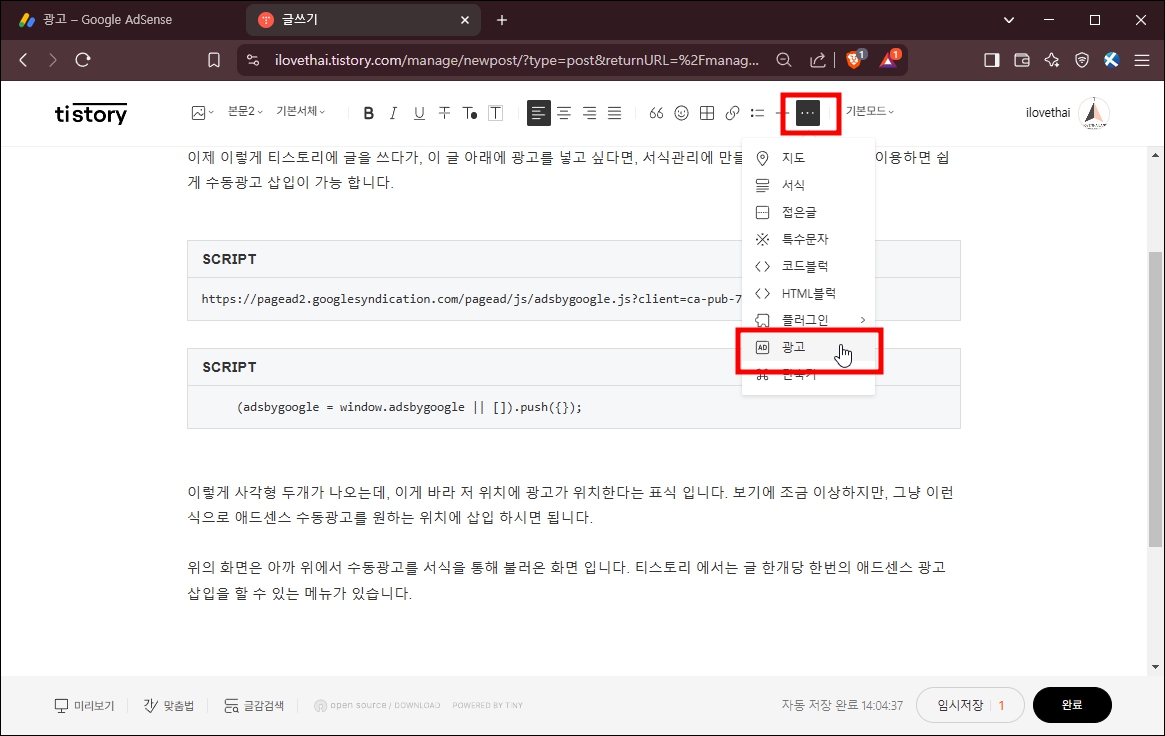Toggle center text alignment
The height and width of the screenshot is (736, 1165).
[564, 112]
